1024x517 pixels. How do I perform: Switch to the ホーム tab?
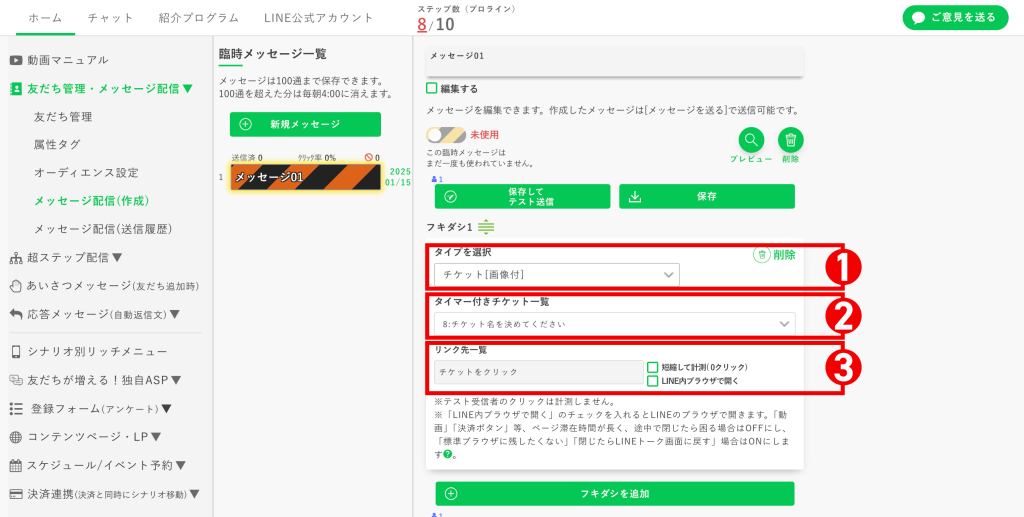46,18
